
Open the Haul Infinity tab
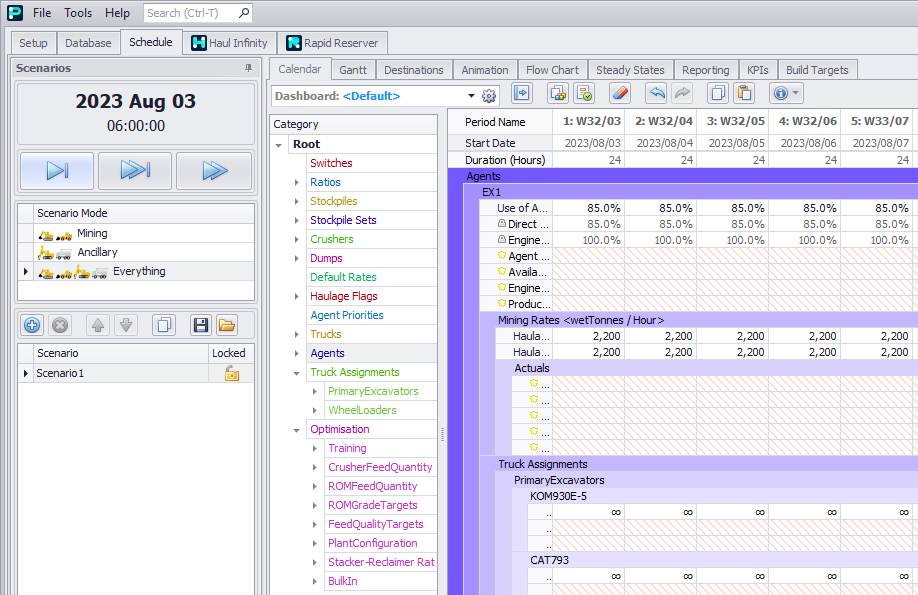pos(229,43)
